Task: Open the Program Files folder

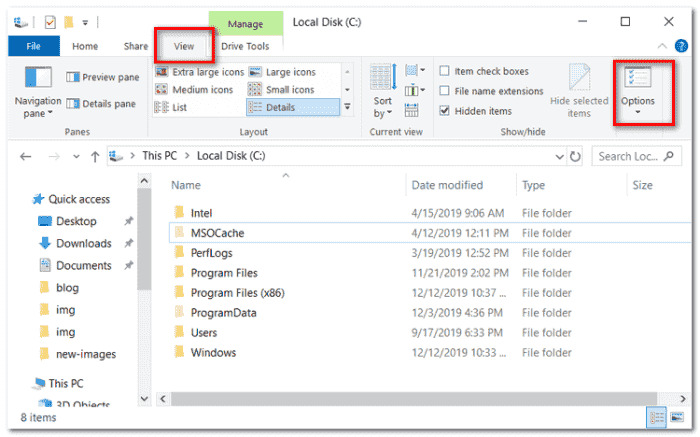Action: click(x=223, y=273)
